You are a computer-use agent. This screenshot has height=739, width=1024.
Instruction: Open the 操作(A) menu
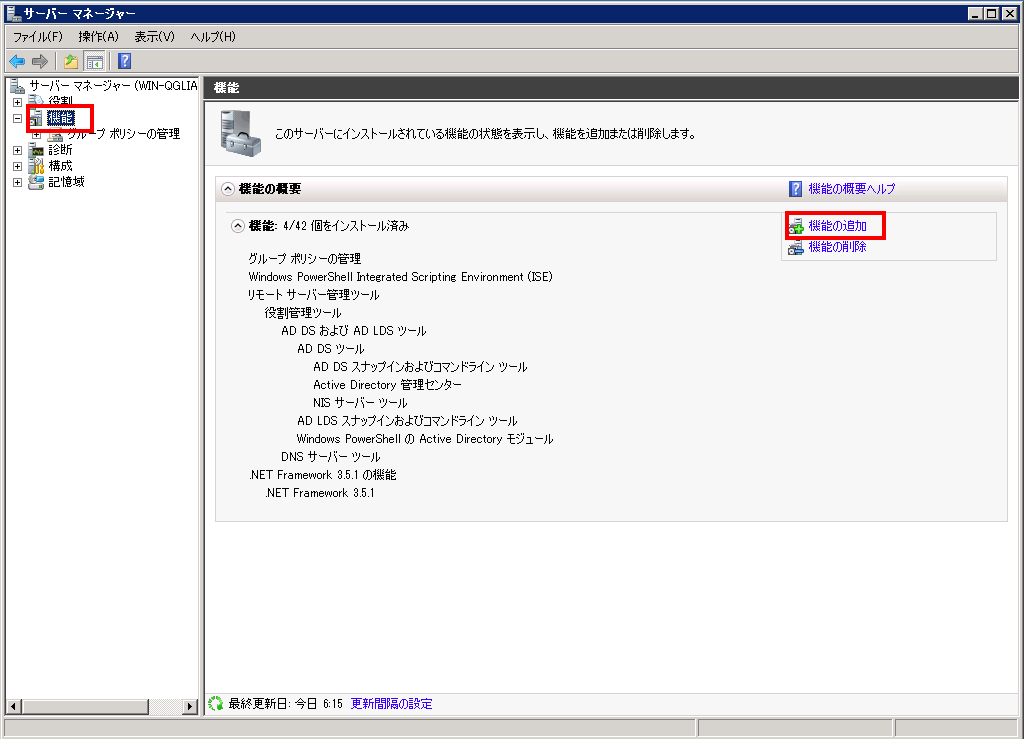(98, 37)
